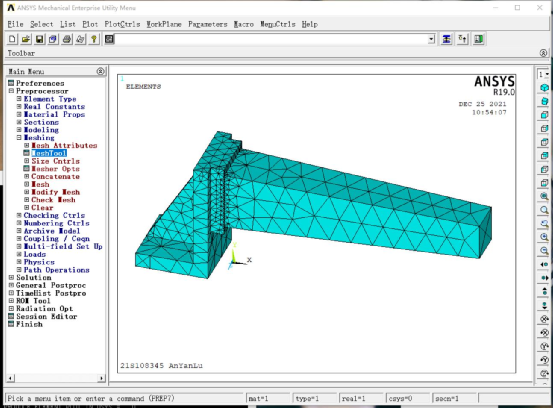Click Finish in Main Menu

click(x=29, y=324)
